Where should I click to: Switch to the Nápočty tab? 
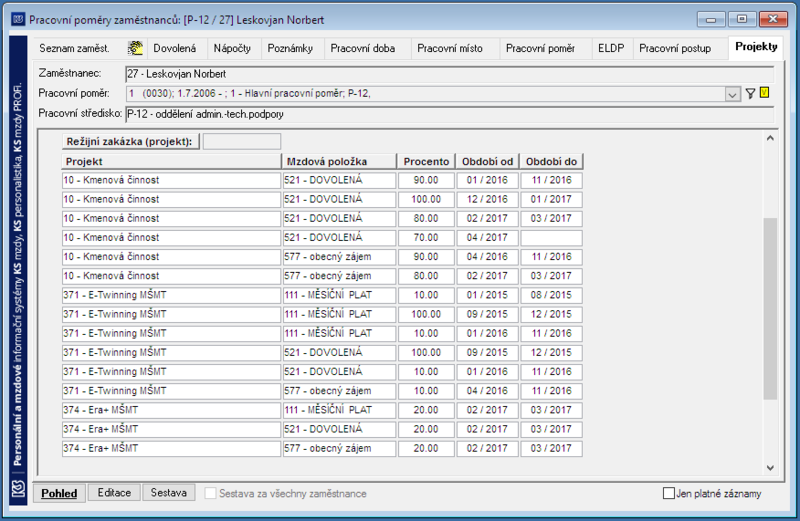click(x=232, y=48)
